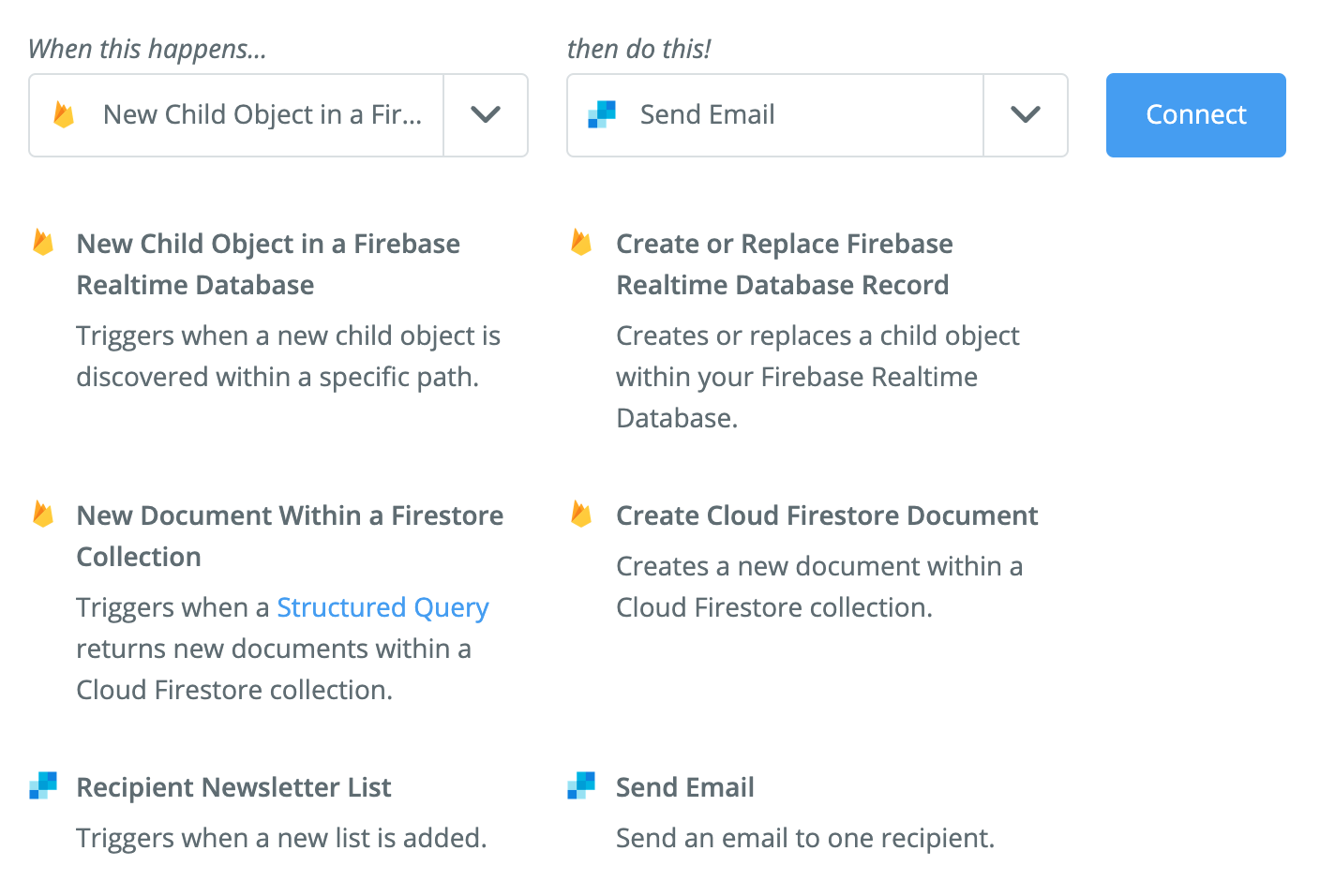Click the Firebase icon beside Create or Replace Record

coord(581,243)
